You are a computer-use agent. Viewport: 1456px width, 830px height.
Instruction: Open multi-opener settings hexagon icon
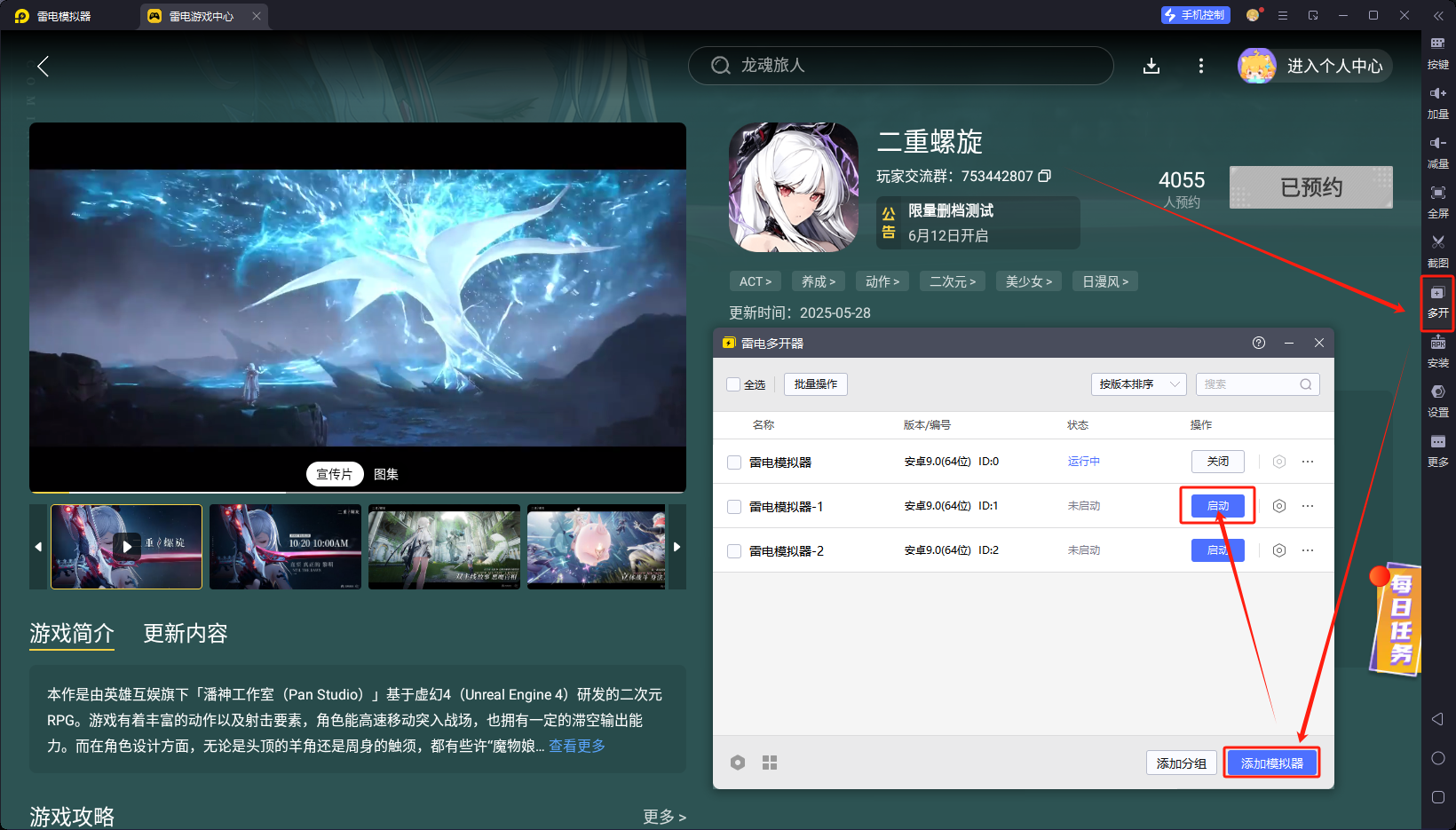738,763
